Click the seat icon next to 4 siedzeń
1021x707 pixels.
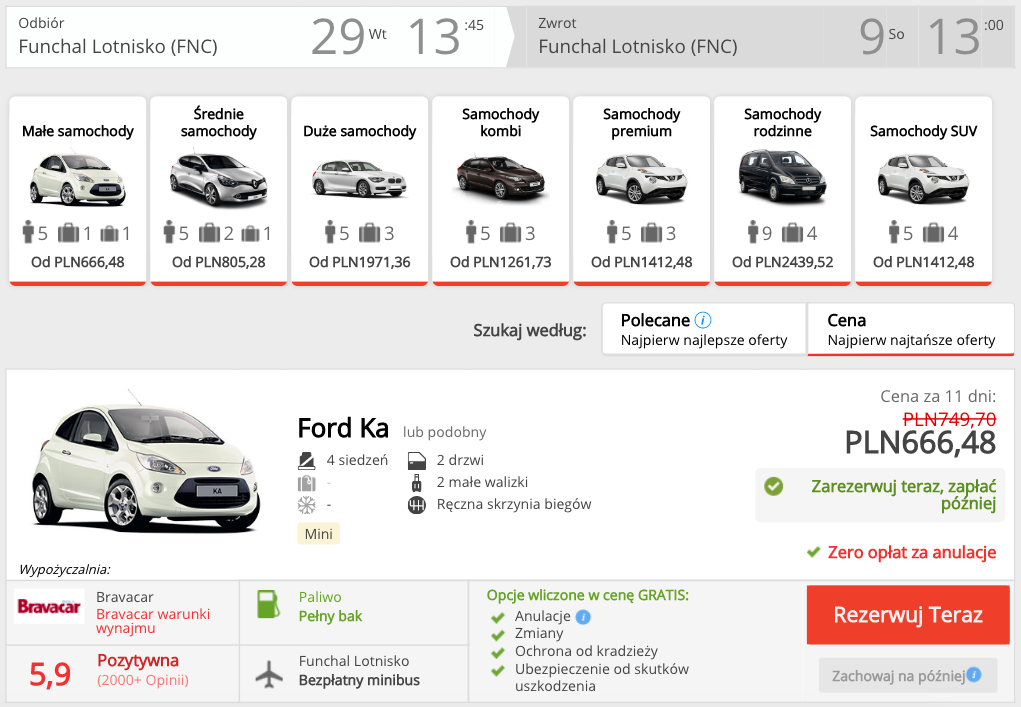(x=307, y=460)
